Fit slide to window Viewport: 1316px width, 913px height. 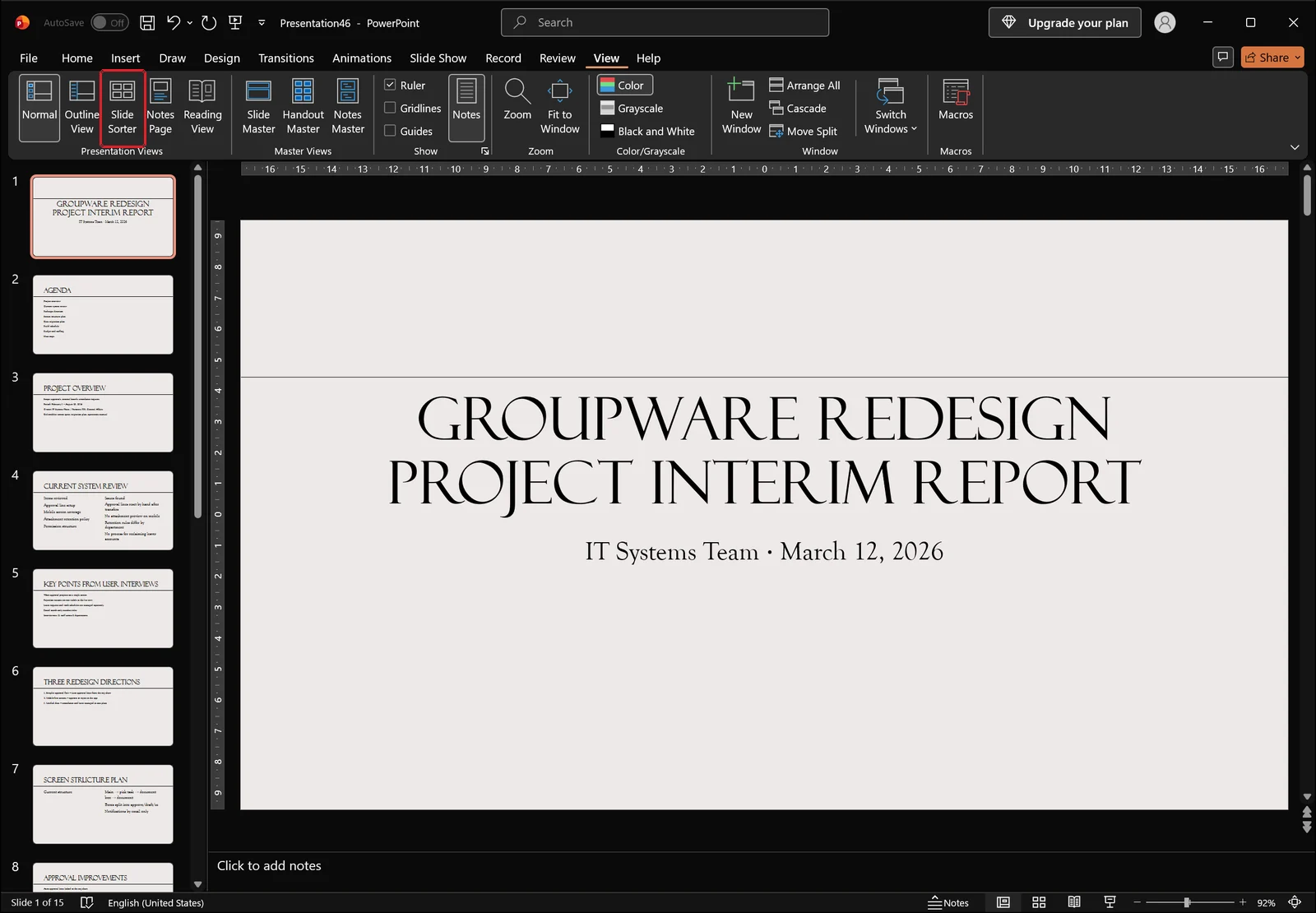point(560,107)
